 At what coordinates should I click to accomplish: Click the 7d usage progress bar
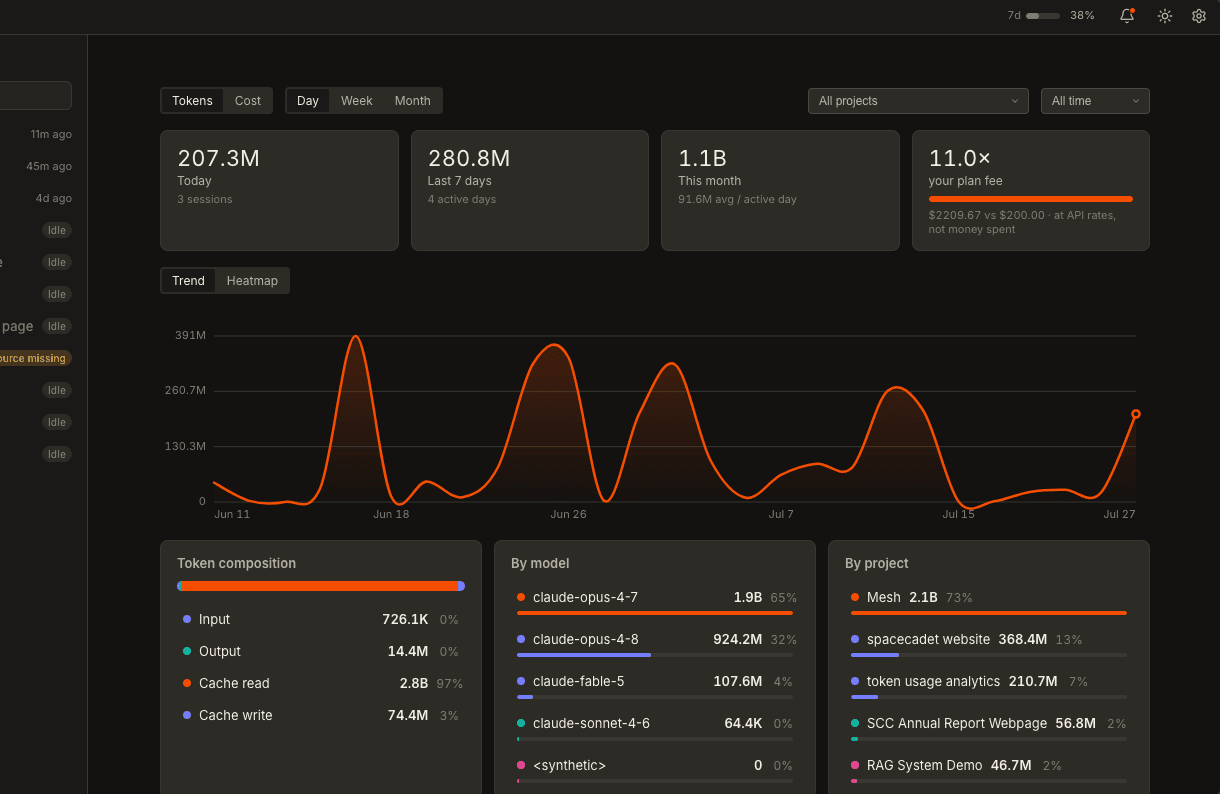point(1043,16)
